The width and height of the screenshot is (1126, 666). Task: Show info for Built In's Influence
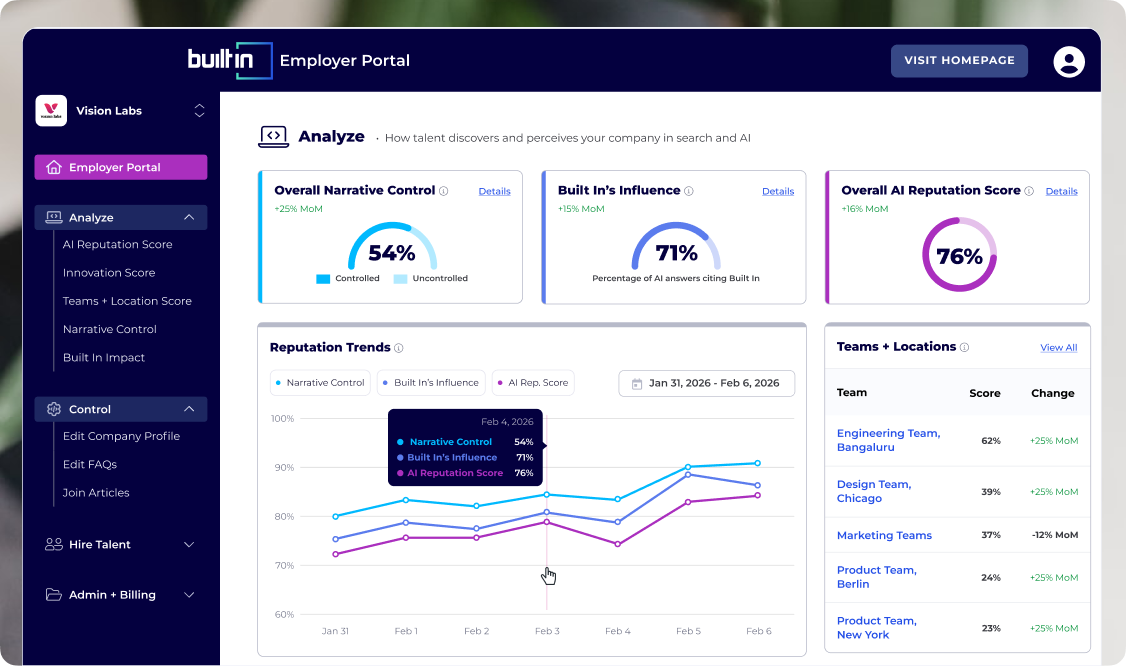pos(689,191)
